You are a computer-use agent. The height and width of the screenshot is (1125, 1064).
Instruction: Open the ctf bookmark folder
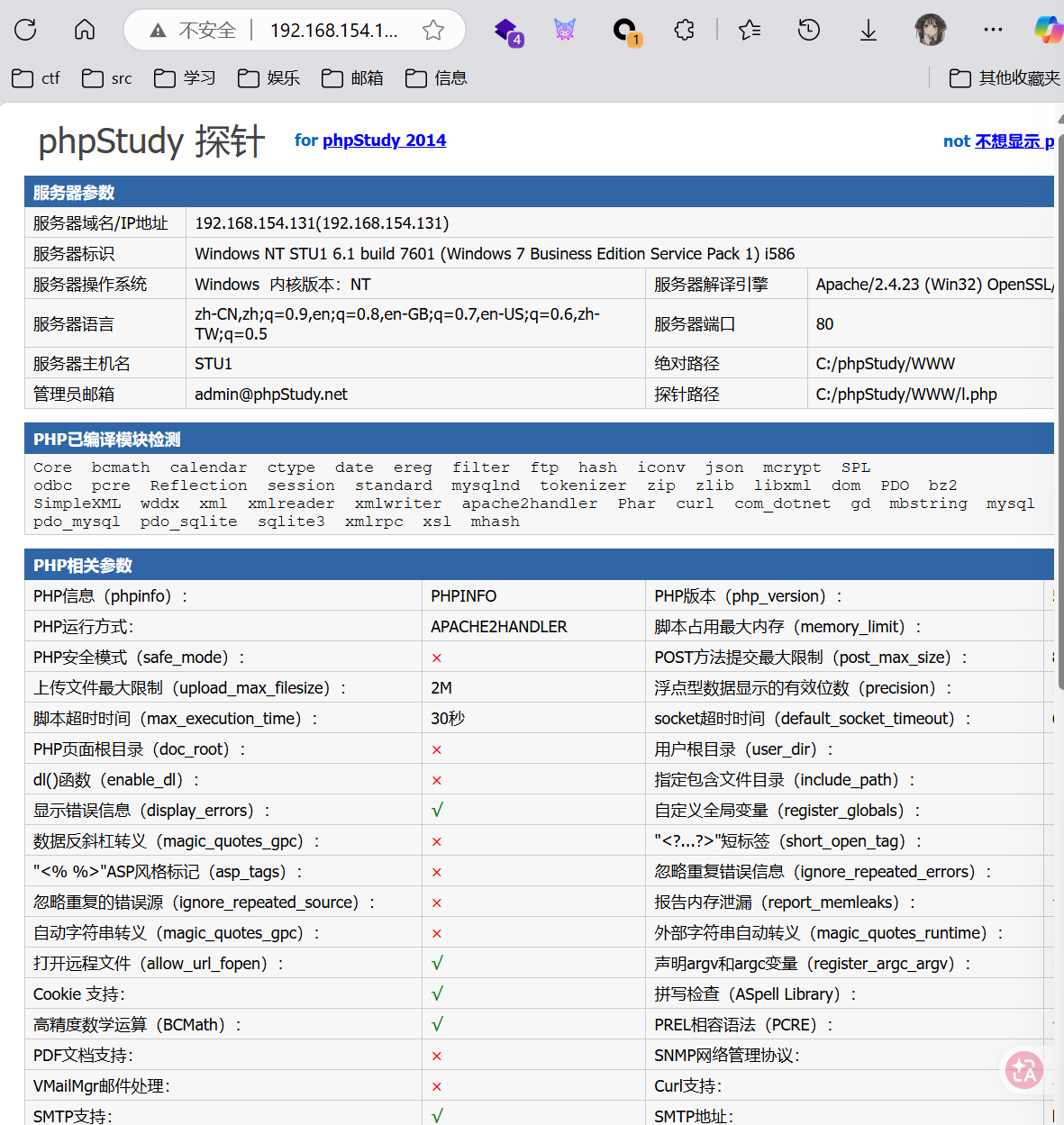coord(36,78)
